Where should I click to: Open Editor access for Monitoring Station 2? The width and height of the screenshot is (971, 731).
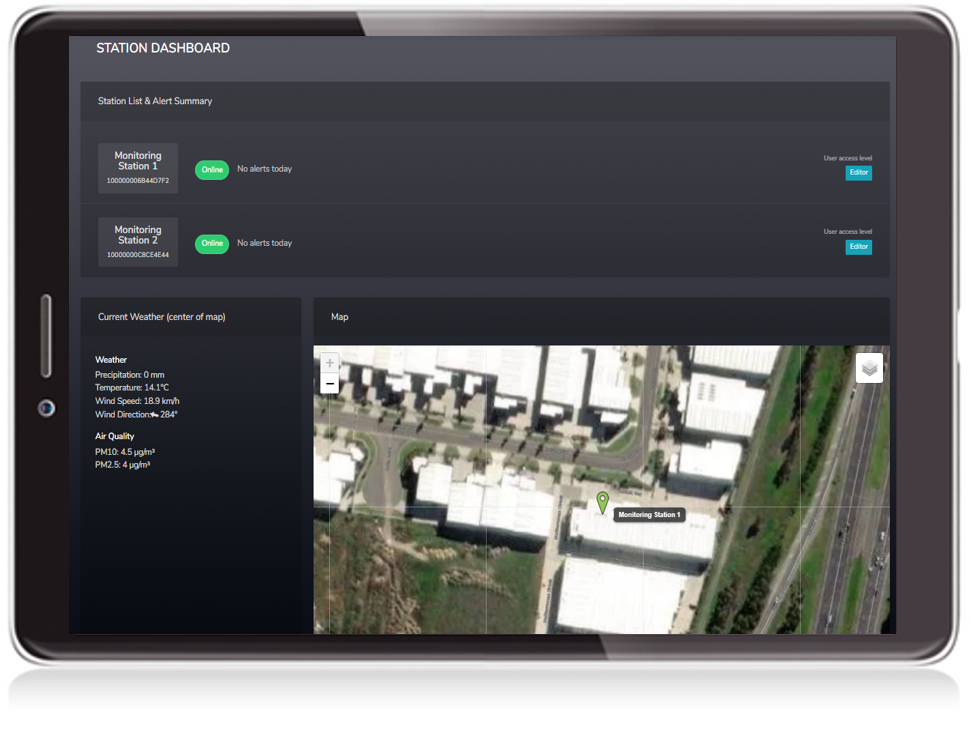click(858, 246)
